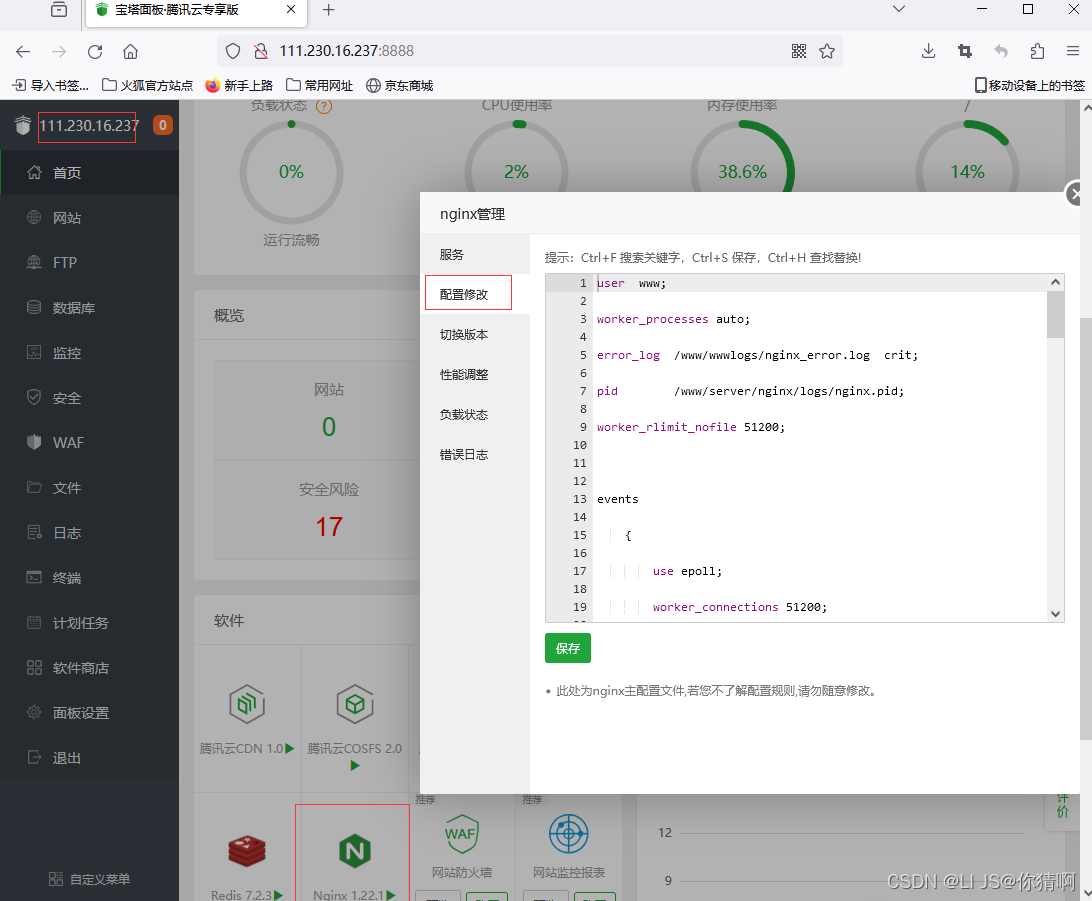1092x901 pixels.
Task: Open the tab list chevron dropdown
Action: point(898,11)
